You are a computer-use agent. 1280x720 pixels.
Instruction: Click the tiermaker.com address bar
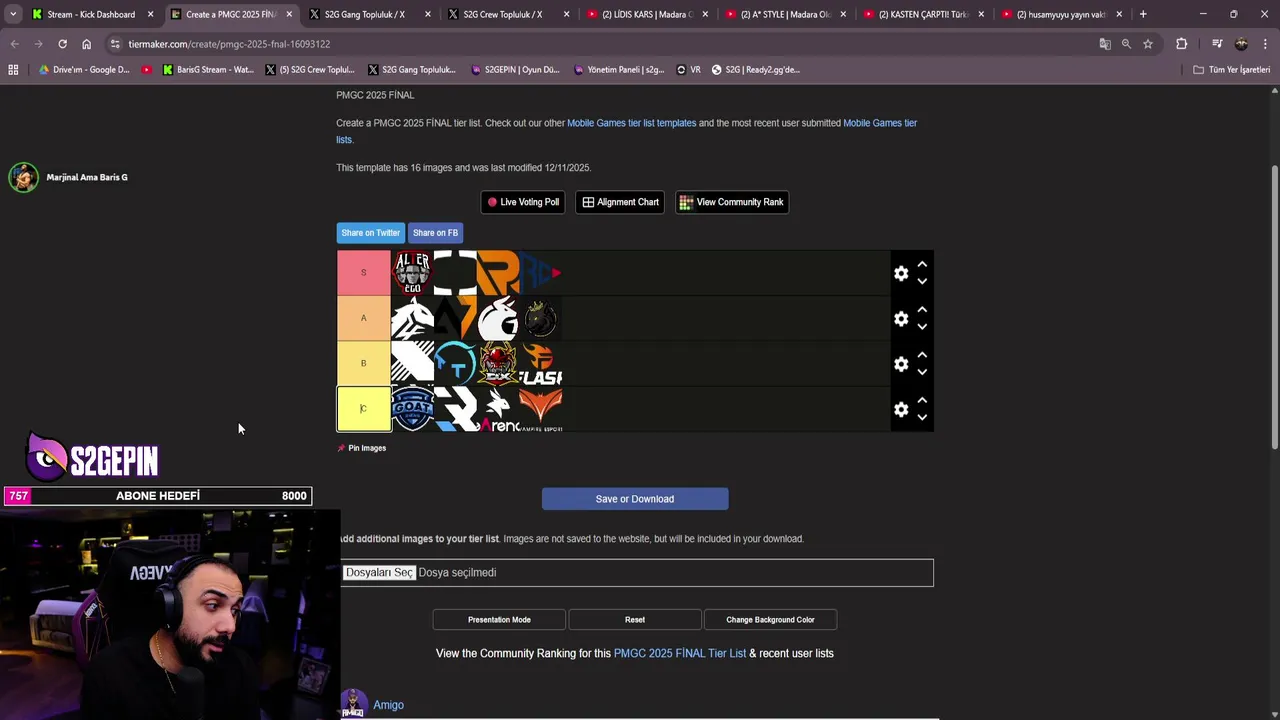(x=600, y=44)
